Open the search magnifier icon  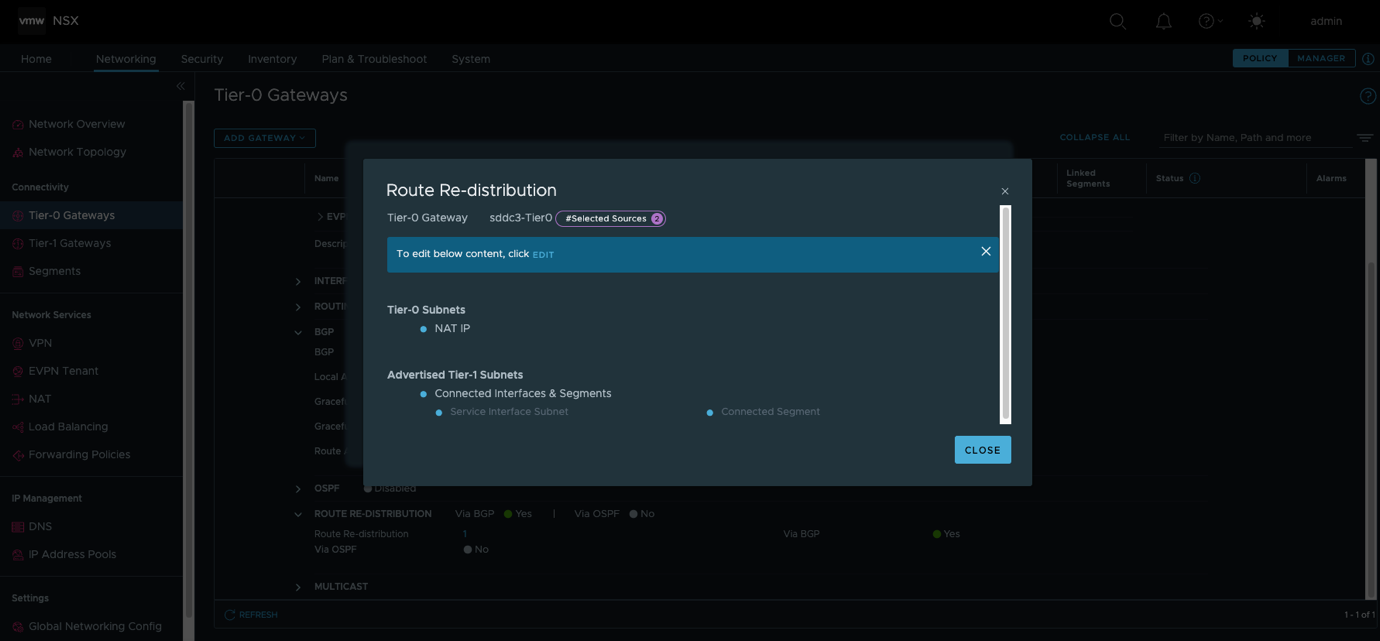tap(1118, 21)
